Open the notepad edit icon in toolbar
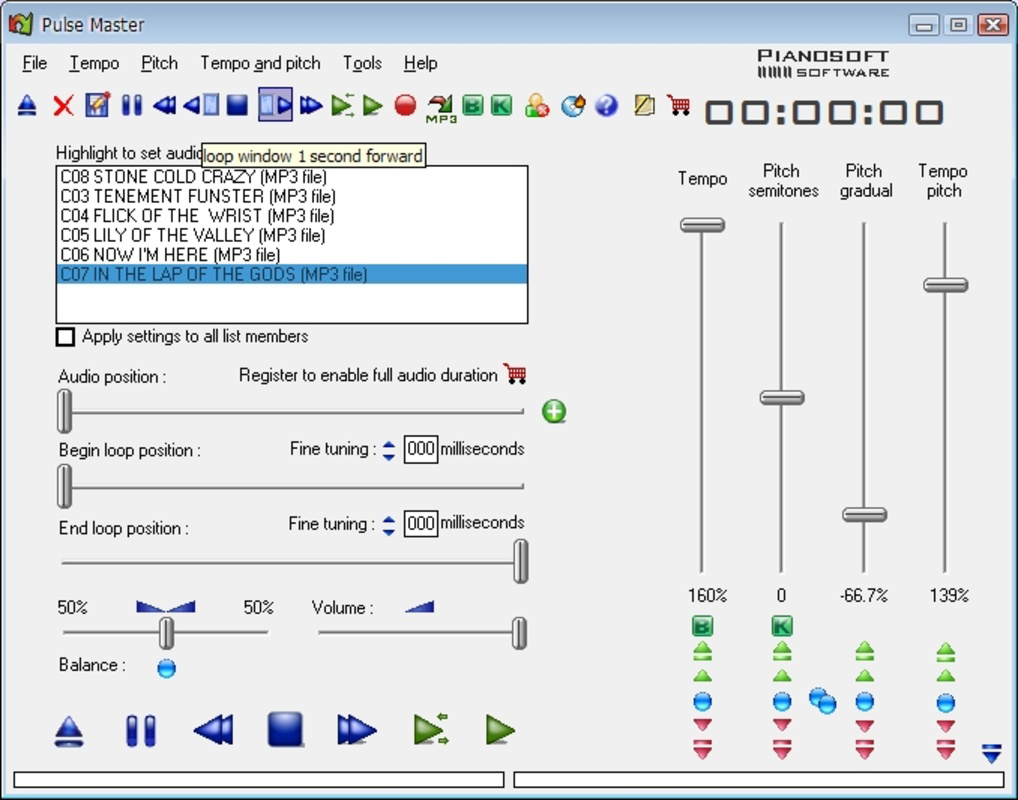The width and height of the screenshot is (1018, 800). (97, 105)
